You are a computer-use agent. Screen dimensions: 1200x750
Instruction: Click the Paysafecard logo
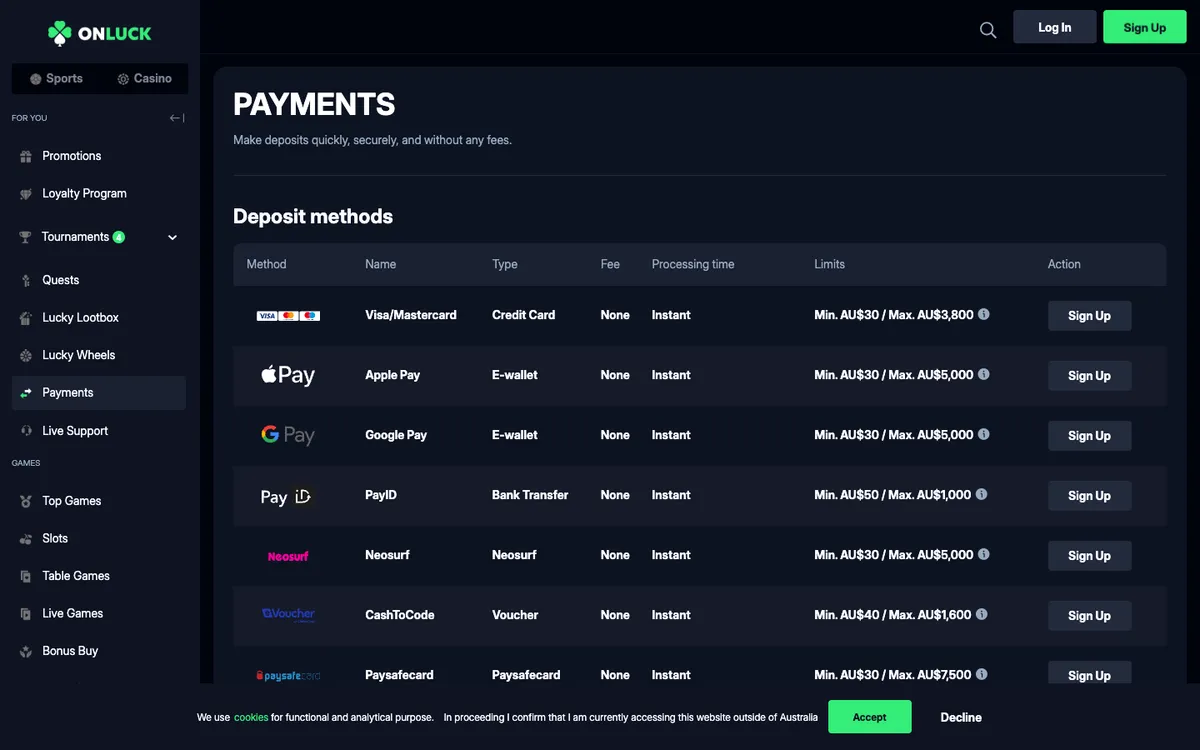tap(288, 676)
